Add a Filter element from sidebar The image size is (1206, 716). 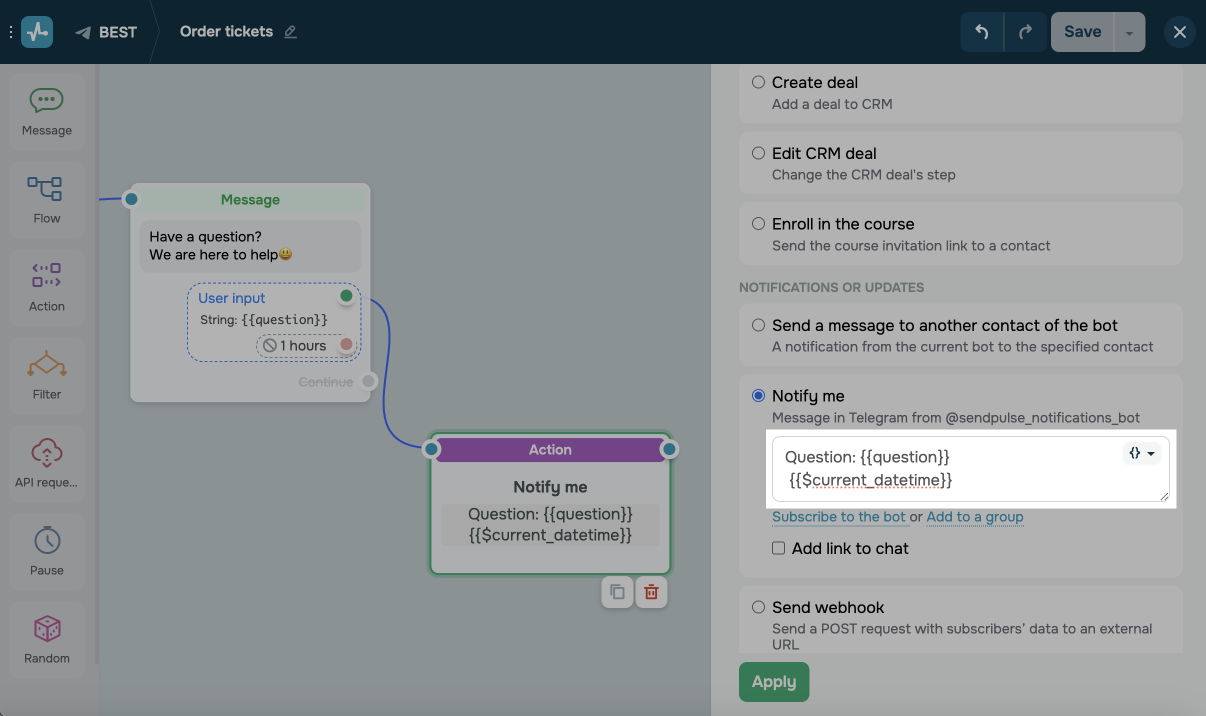[47, 376]
